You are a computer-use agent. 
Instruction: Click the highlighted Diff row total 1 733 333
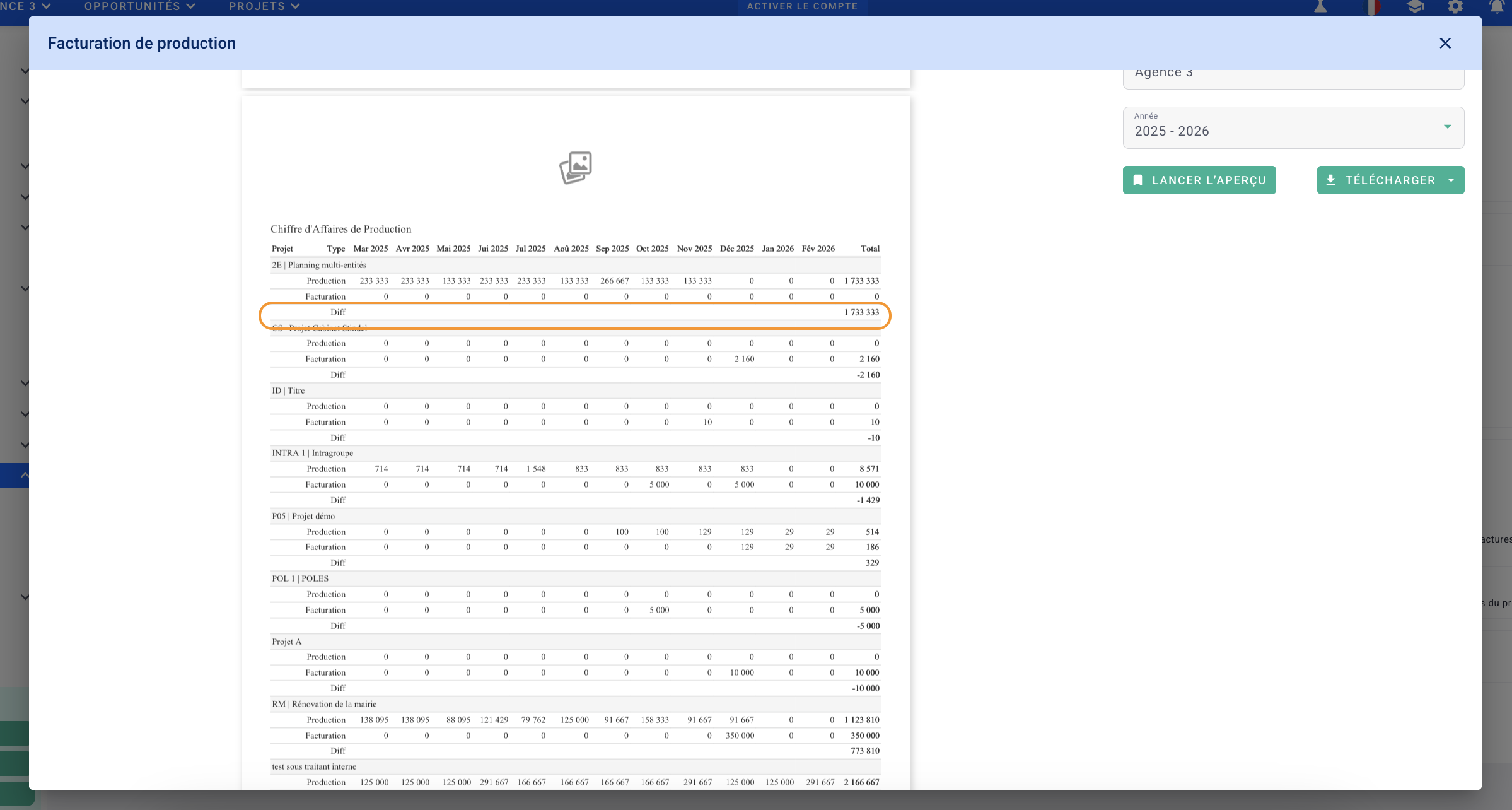[861, 312]
